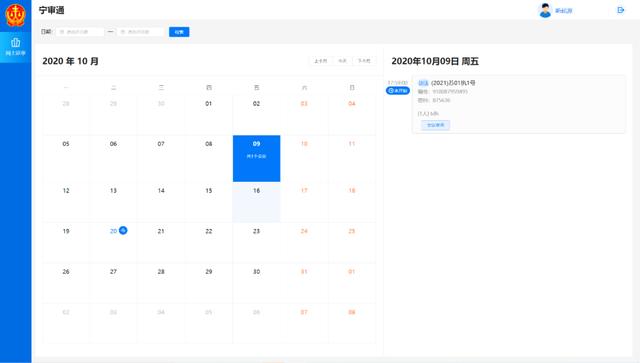Open the end date picker field
The width and height of the screenshot is (640, 363).
pos(140,32)
